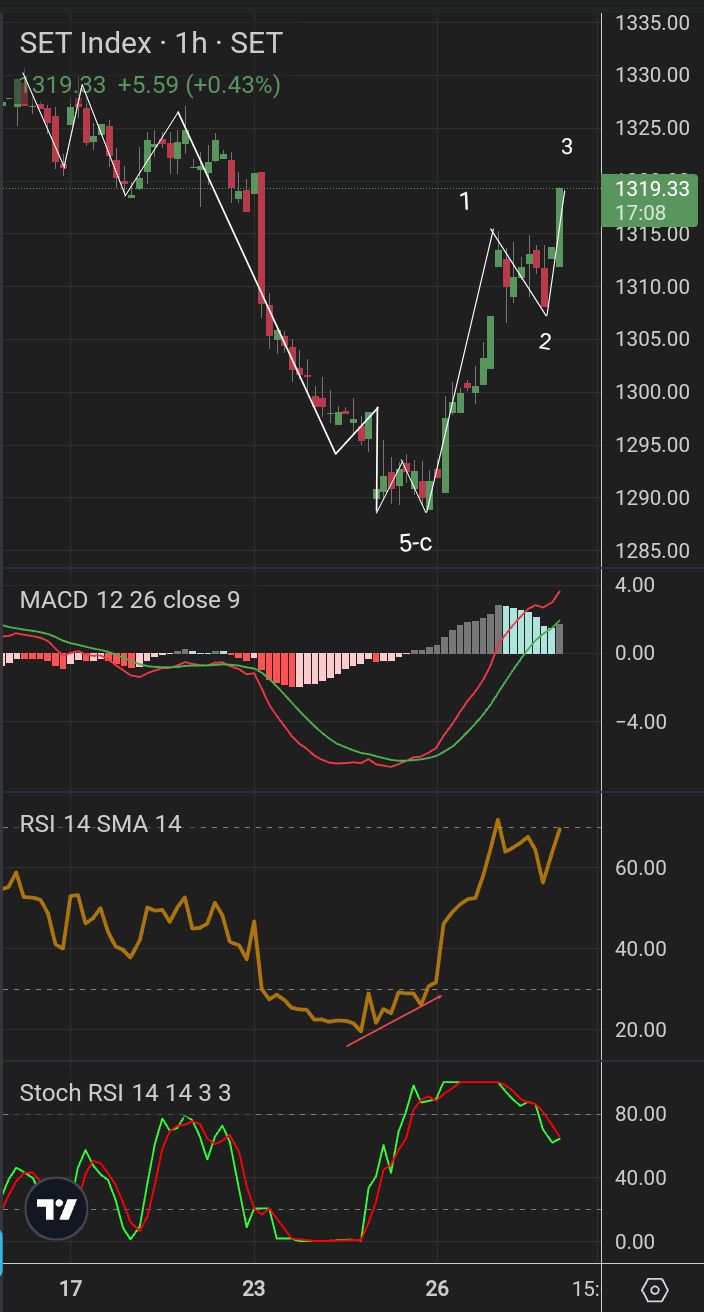Click the current price label 1319.33
Screen dimensions: 704x1312
(x=650, y=189)
